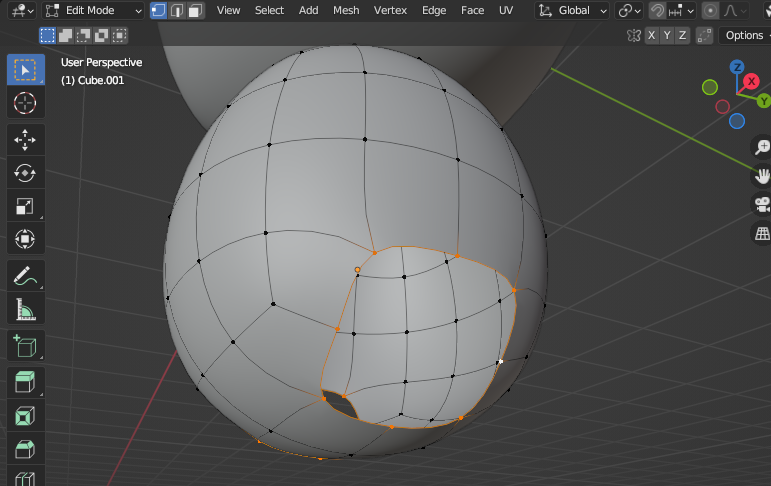The height and width of the screenshot is (486, 771).
Task: Open Global transform orientation dropdown
Action: tap(572, 10)
